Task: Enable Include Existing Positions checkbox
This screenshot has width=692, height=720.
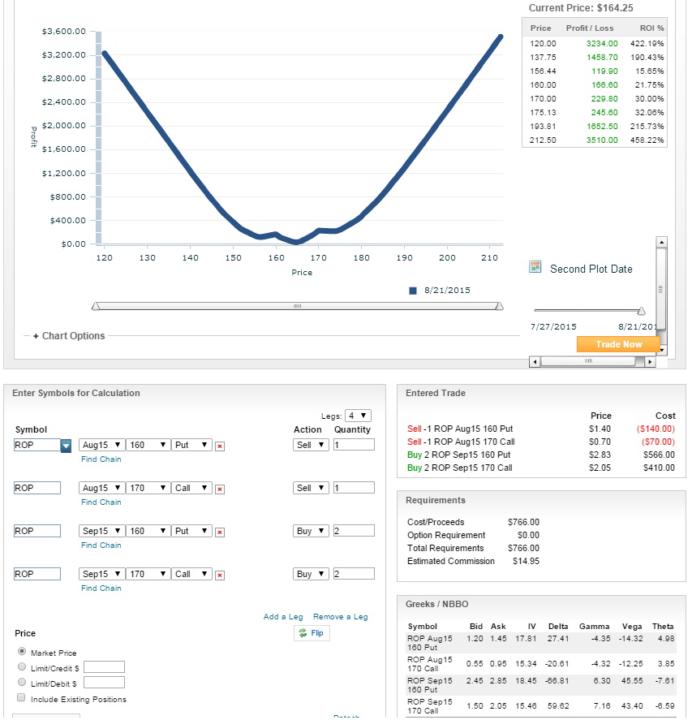Action: [21, 698]
